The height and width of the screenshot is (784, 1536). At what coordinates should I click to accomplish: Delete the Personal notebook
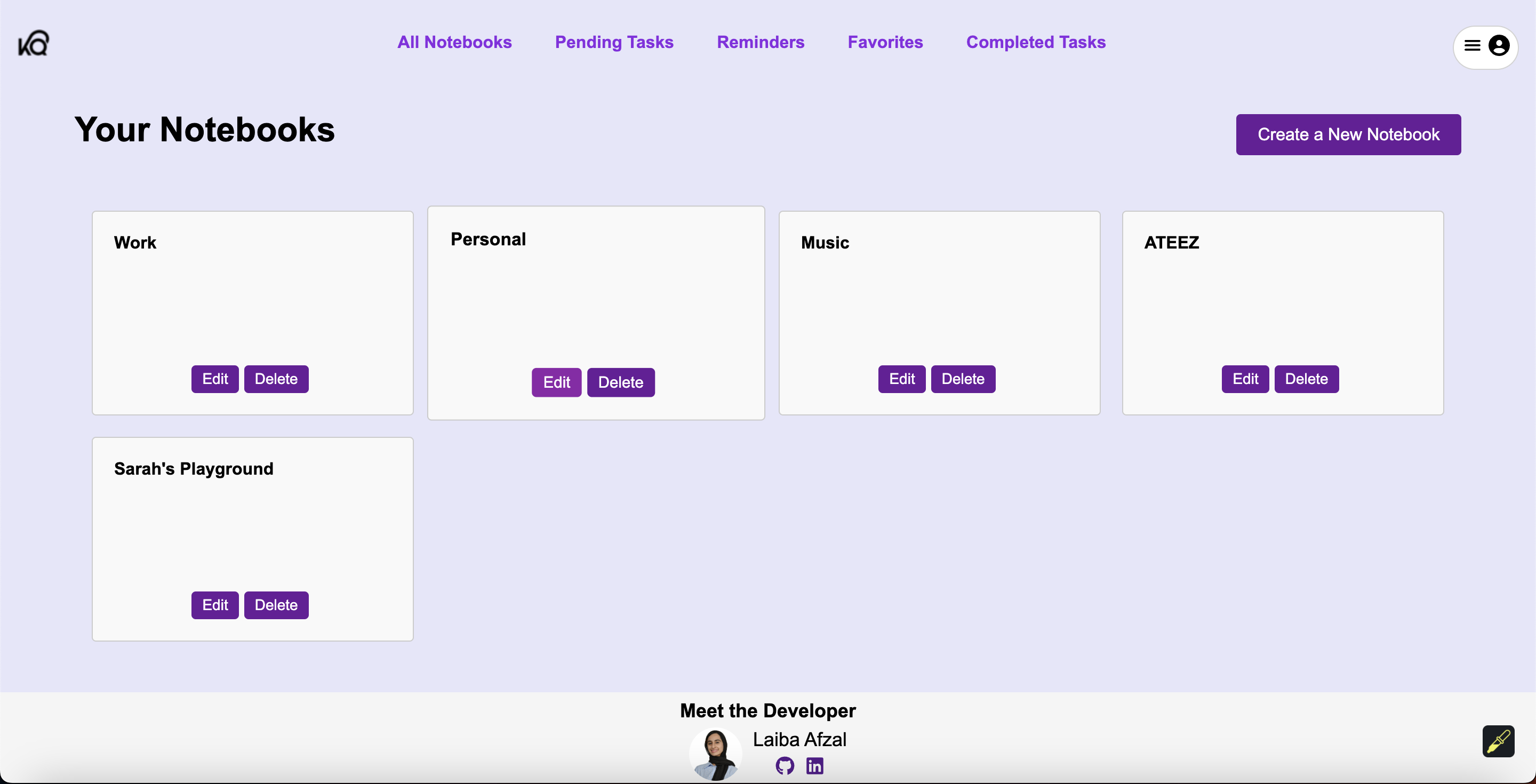[x=621, y=383]
